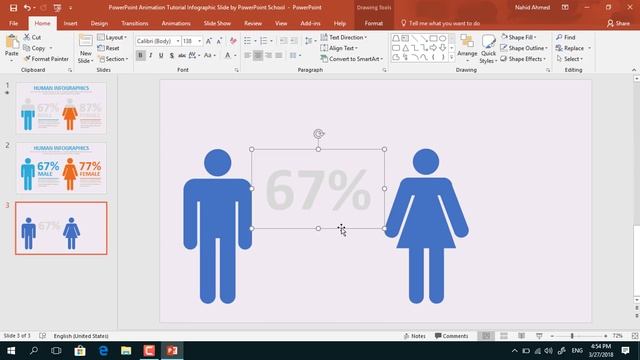The image size is (640, 360).
Task: Click the zoom slider handle
Action: pos(572,336)
